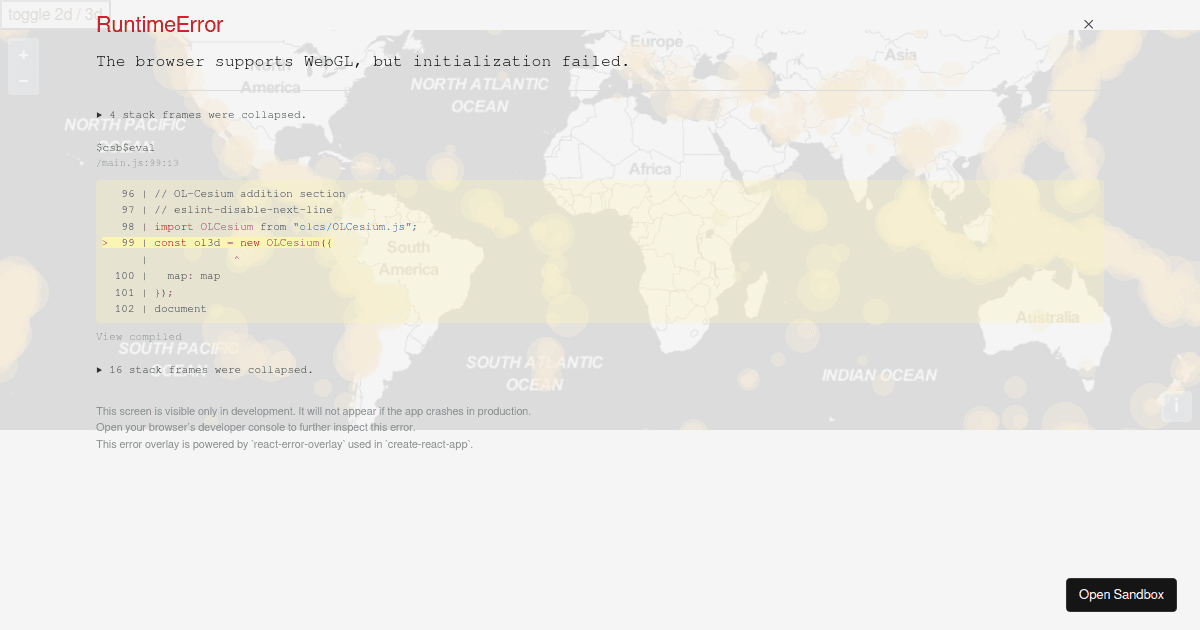1200x630 pixels.
Task: Dismiss the error overlay with the X icon
Action: click(1088, 24)
